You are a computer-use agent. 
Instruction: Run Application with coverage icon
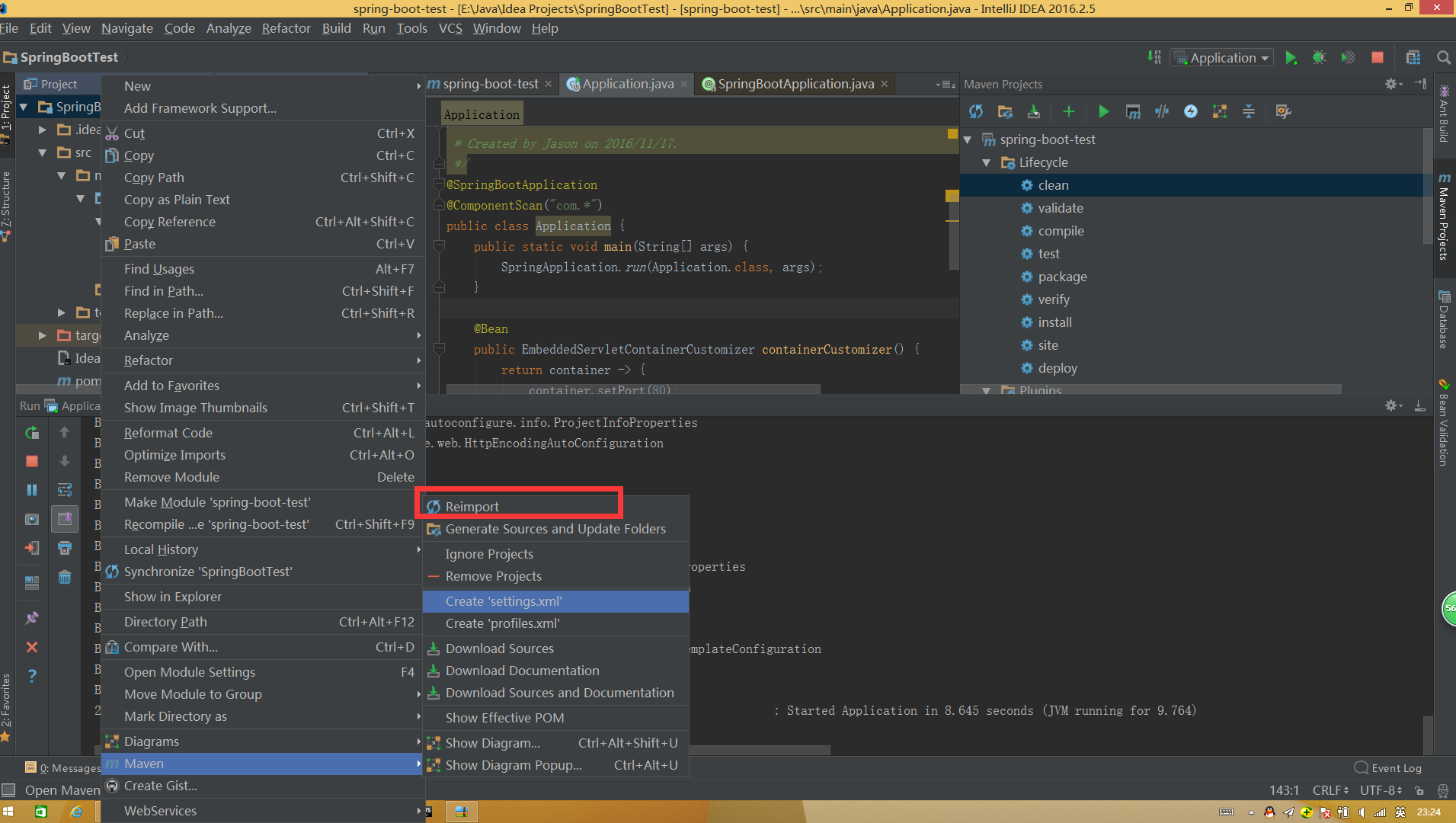pyautogui.click(x=1348, y=58)
